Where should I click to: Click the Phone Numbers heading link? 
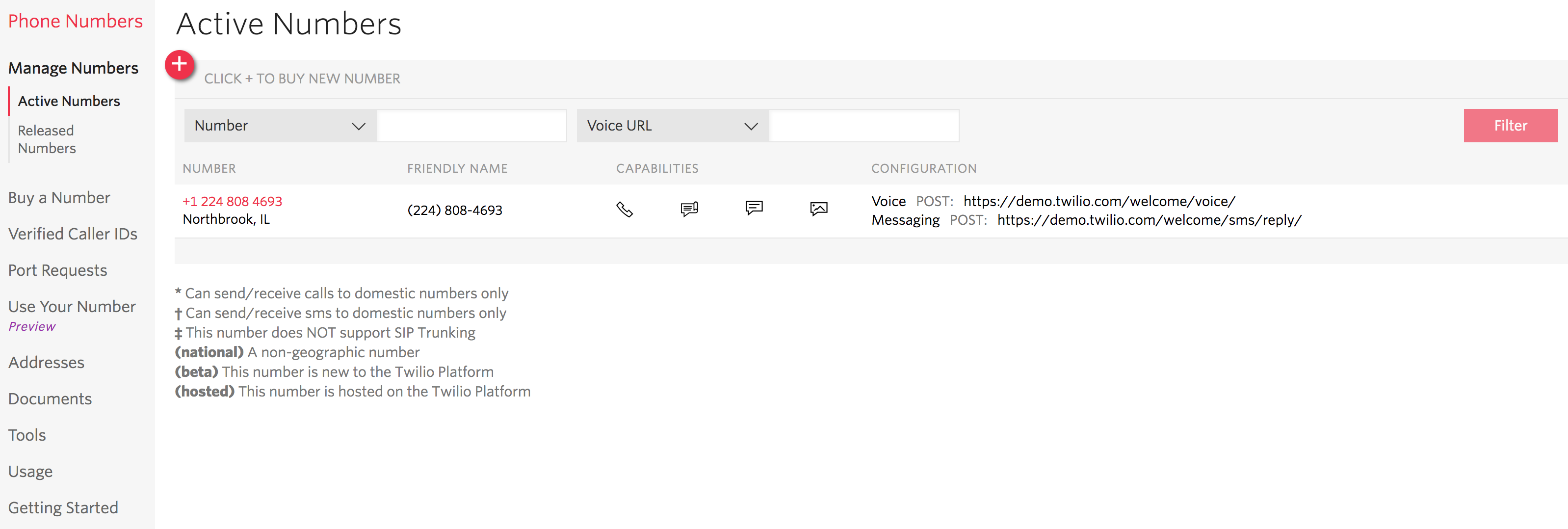tap(76, 21)
